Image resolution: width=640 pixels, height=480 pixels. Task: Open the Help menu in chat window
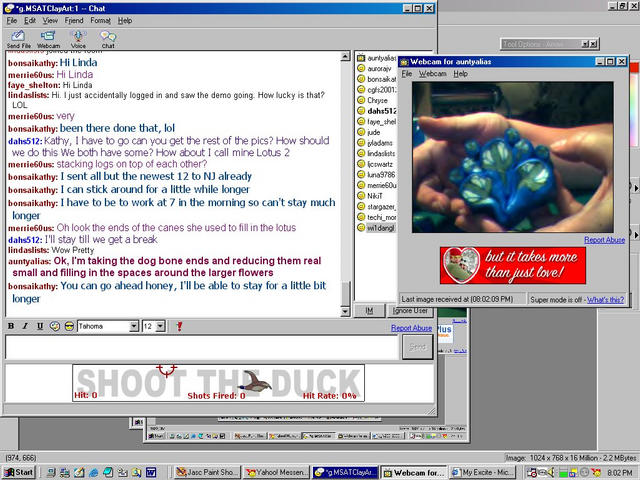pyautogui.click(x=125, y=20)
